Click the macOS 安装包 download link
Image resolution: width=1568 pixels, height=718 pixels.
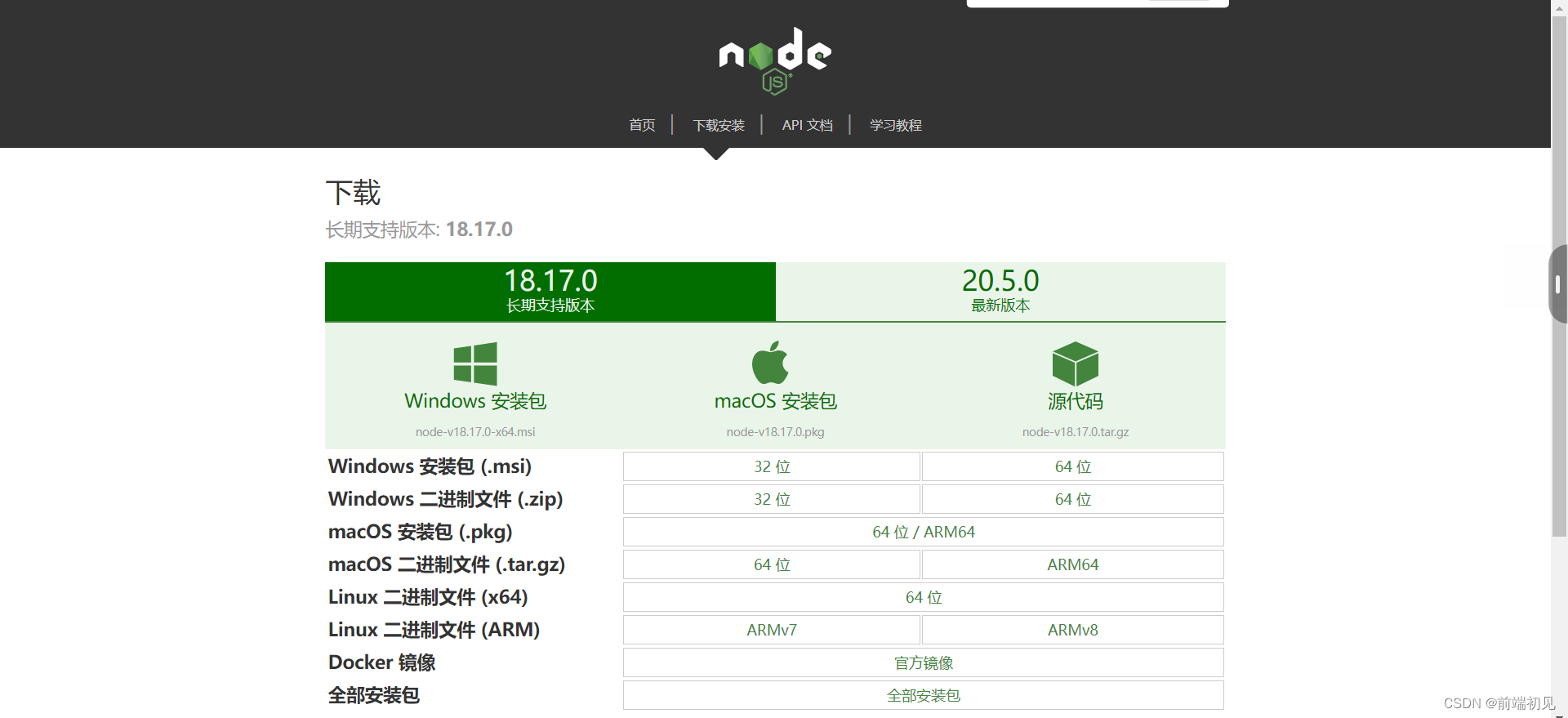coord(775,401)
